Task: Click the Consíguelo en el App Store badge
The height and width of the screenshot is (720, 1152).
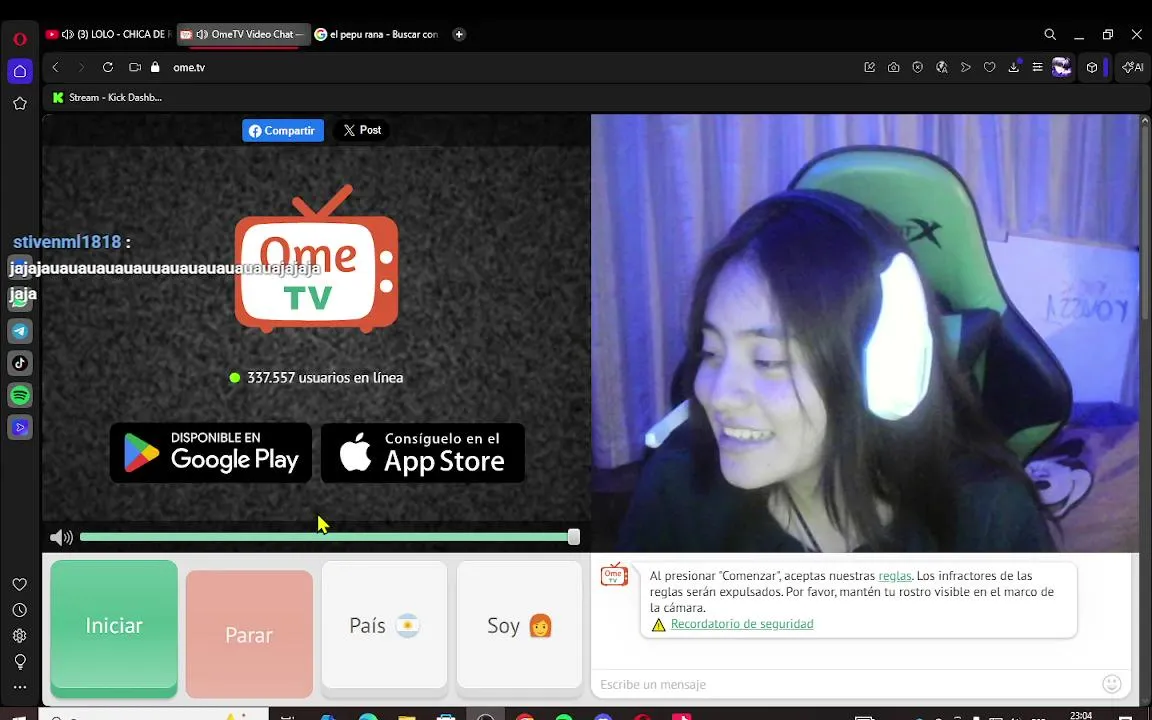Action: coord(423,453)
